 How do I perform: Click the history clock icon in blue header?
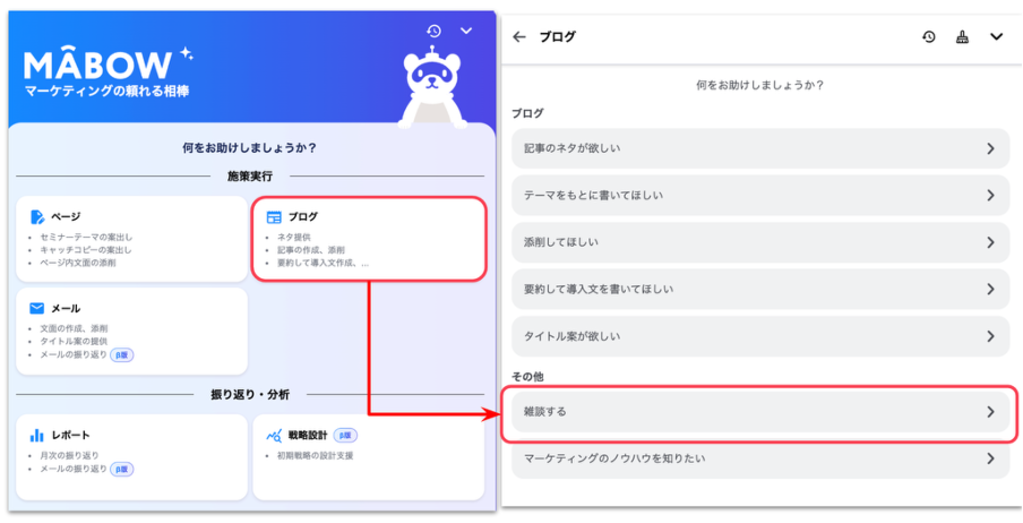pyautogui.click(x=433, y=31)
